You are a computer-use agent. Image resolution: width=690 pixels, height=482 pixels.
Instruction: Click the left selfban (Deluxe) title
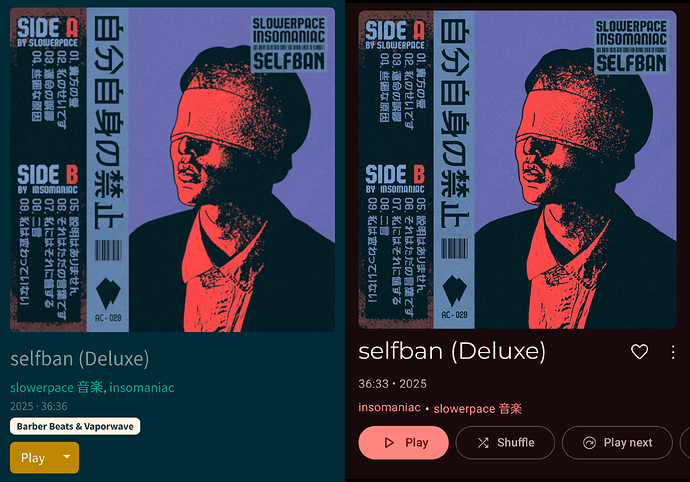pyautogui.click(x=80, y=359)
